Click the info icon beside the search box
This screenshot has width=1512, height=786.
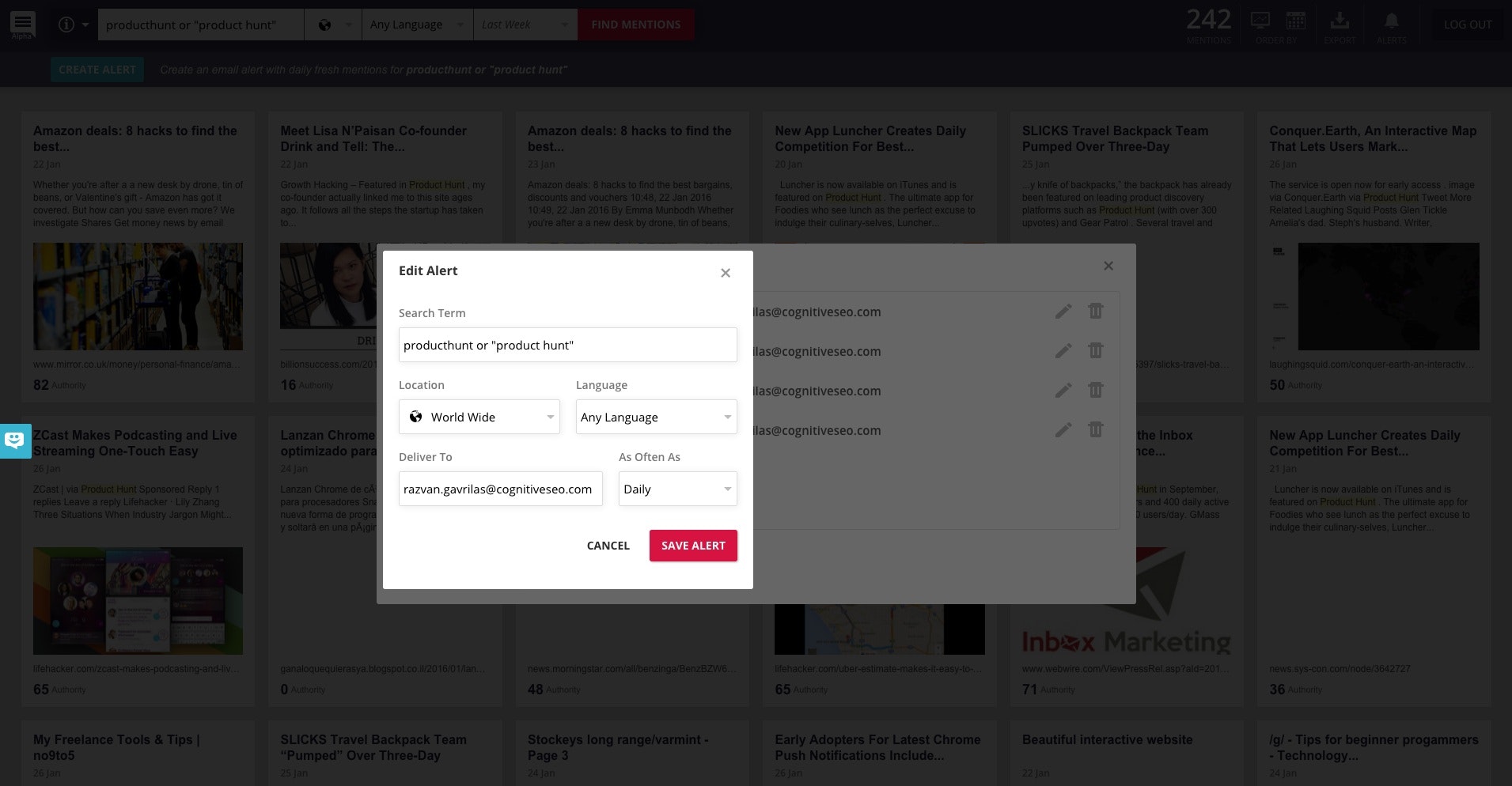tap(66, 25)
